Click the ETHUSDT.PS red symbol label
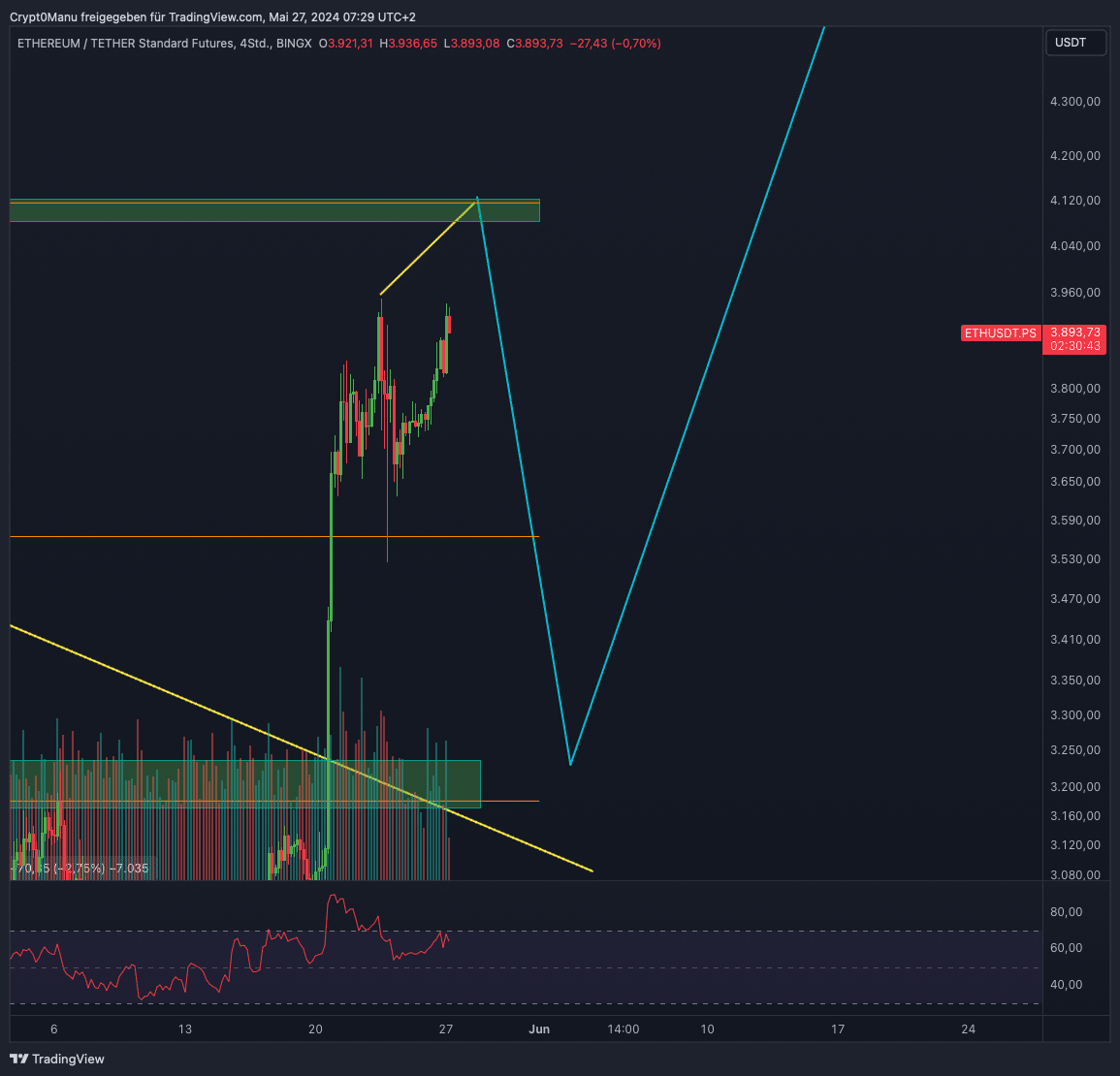 (x=1000, y=333)
